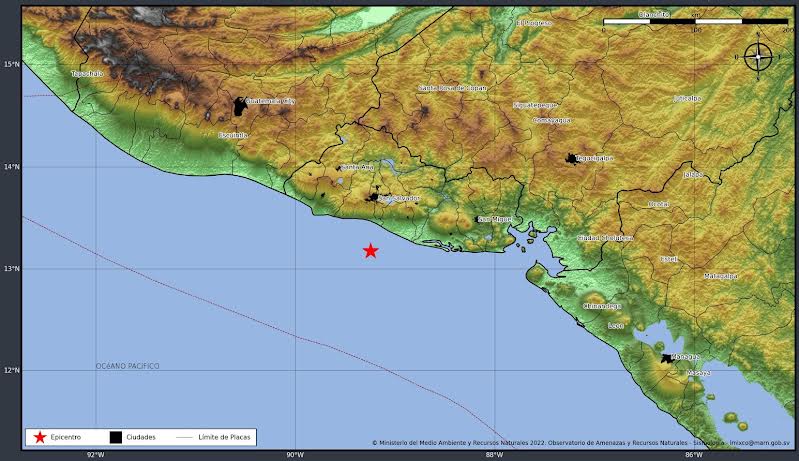The image size is (799, 461).
Task: Click the compass rose north indicator
Action: click(758, 57)
